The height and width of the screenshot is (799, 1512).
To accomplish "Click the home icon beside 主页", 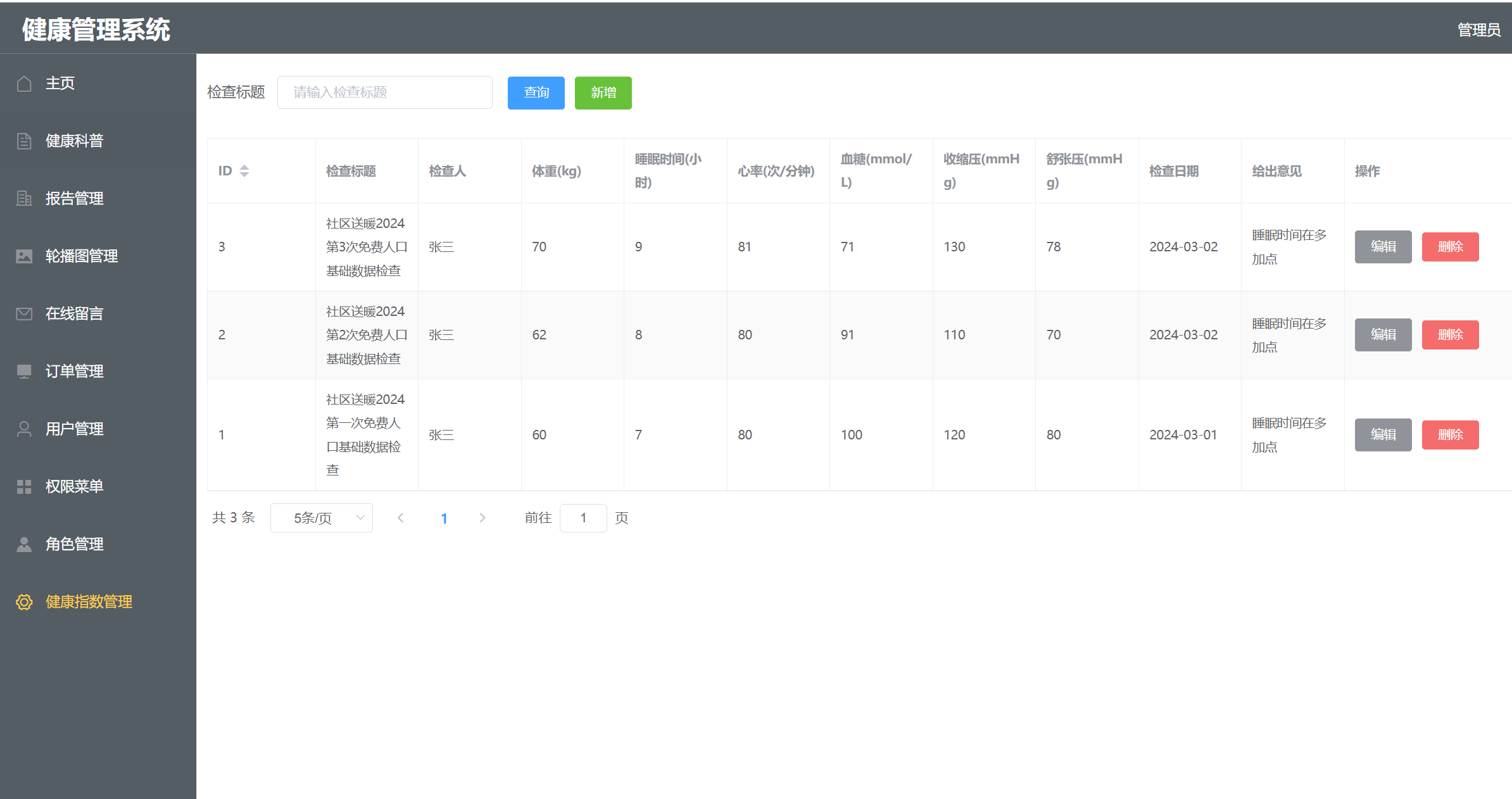I will (24, 84).
